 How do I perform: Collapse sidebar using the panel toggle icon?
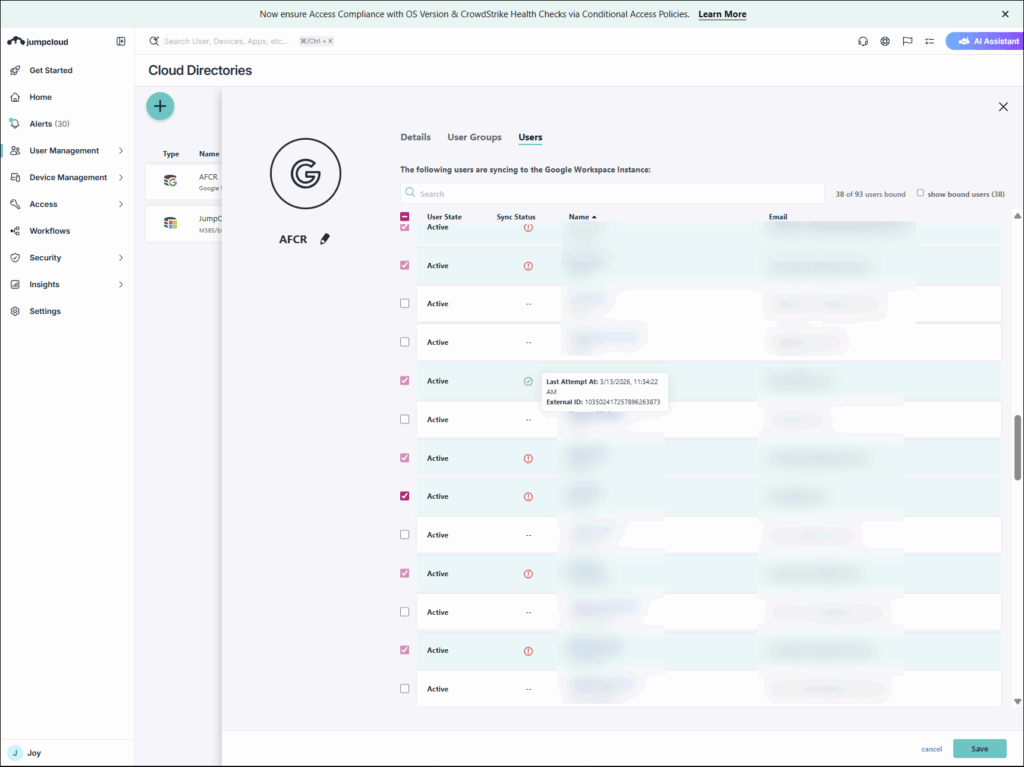click(x=121, y=41)
